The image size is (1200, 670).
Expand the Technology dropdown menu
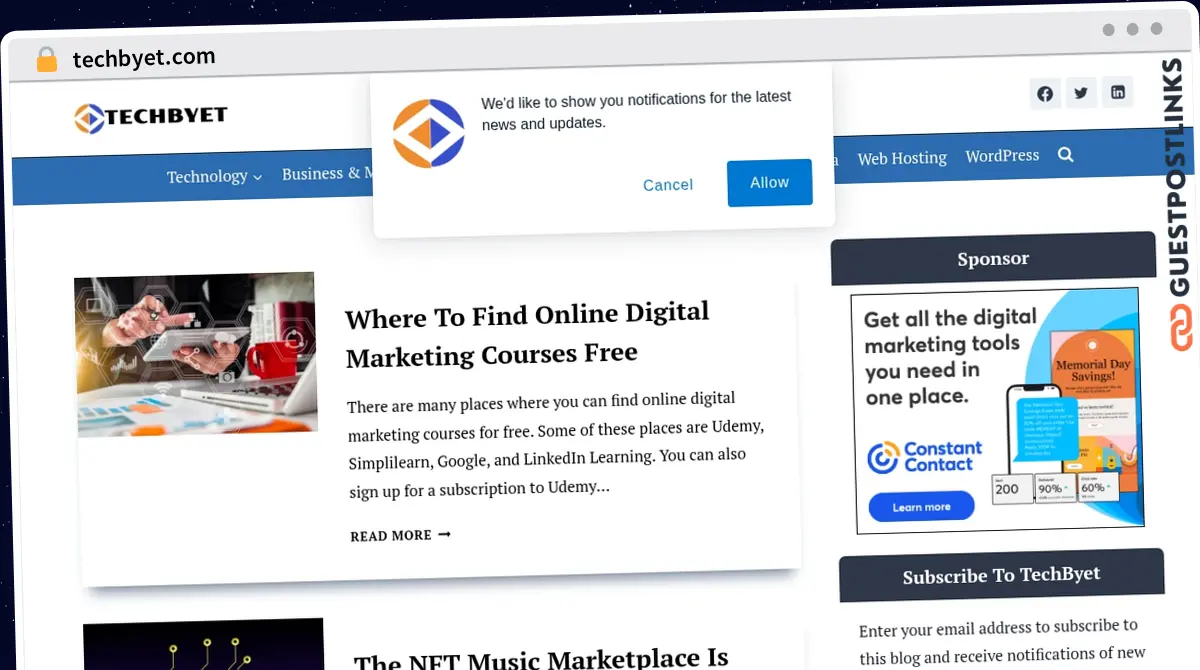click(213, 176)
